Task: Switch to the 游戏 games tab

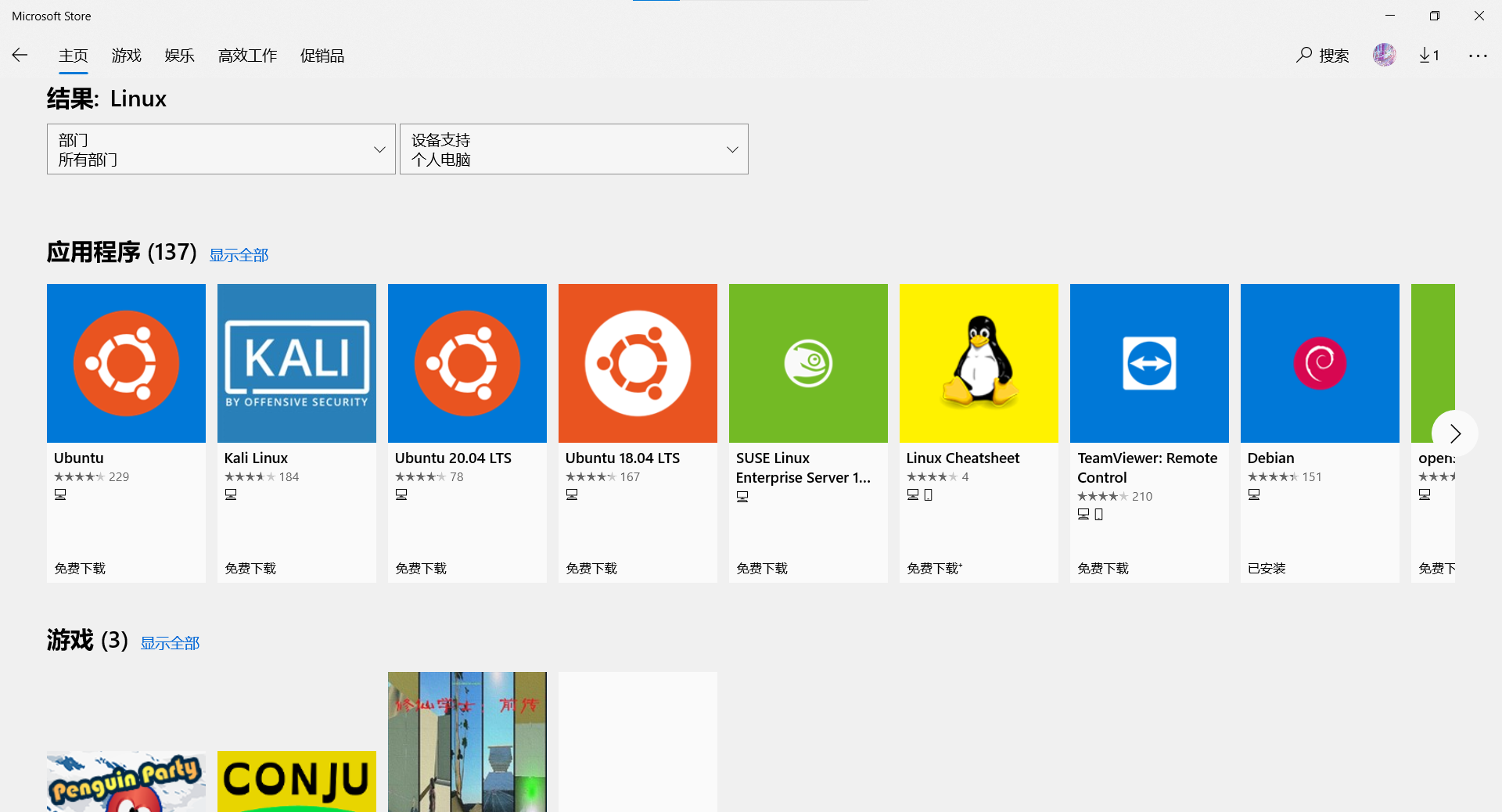Action: pyautogui.click(x=127, y=56)
